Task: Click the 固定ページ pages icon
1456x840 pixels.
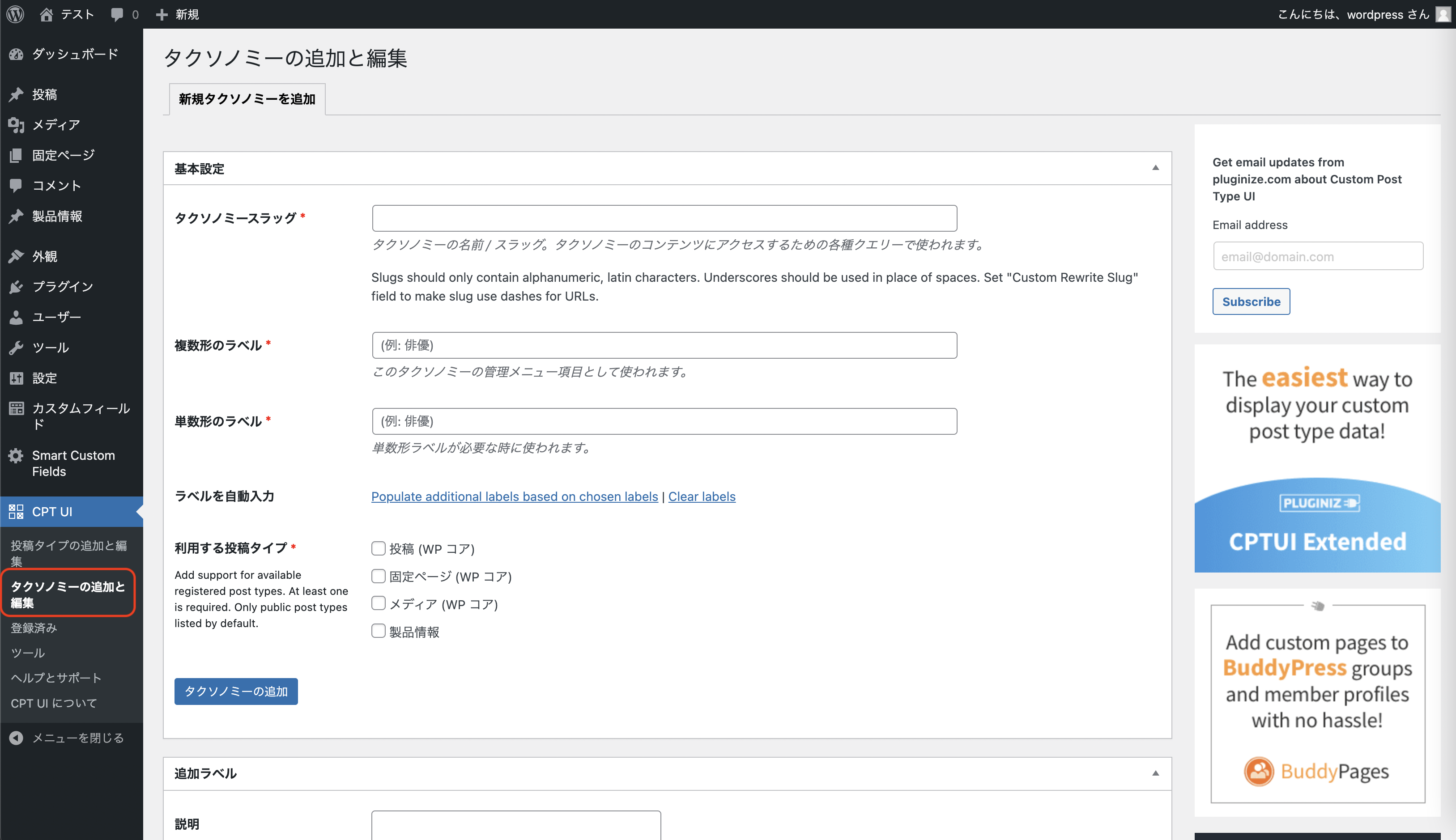Action: pyautogui.click(x=16, y=155)
